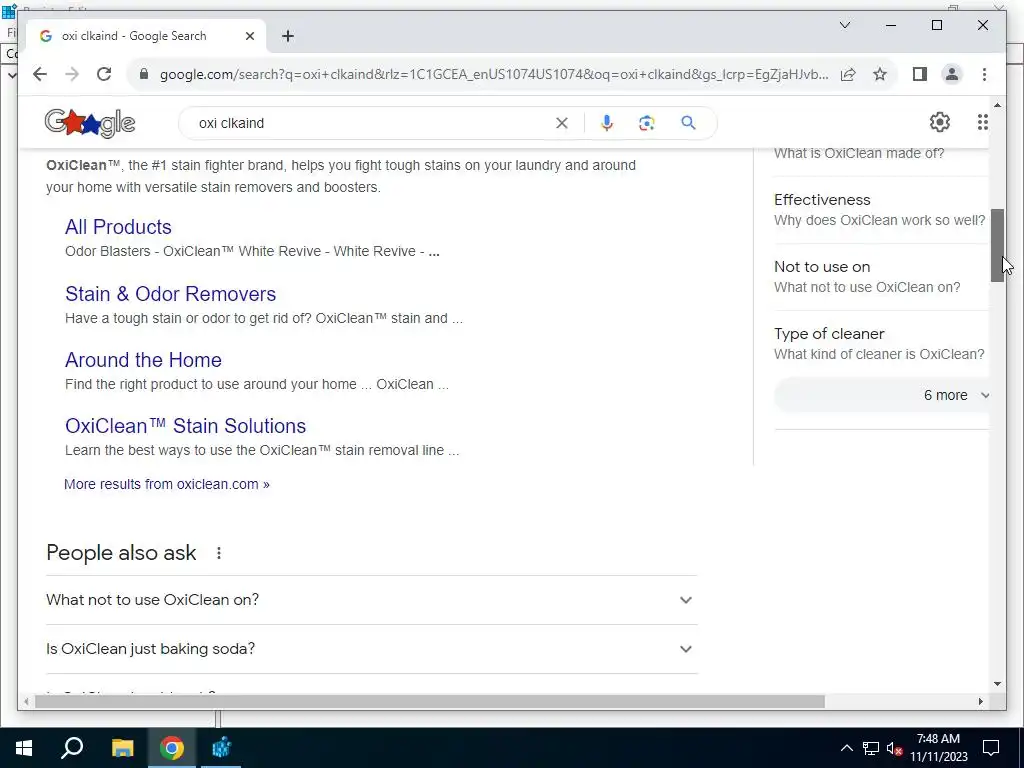This screenshot has width=1024, height=768.
Task: Reload the Google search page
Action: [x=104, y=74]
